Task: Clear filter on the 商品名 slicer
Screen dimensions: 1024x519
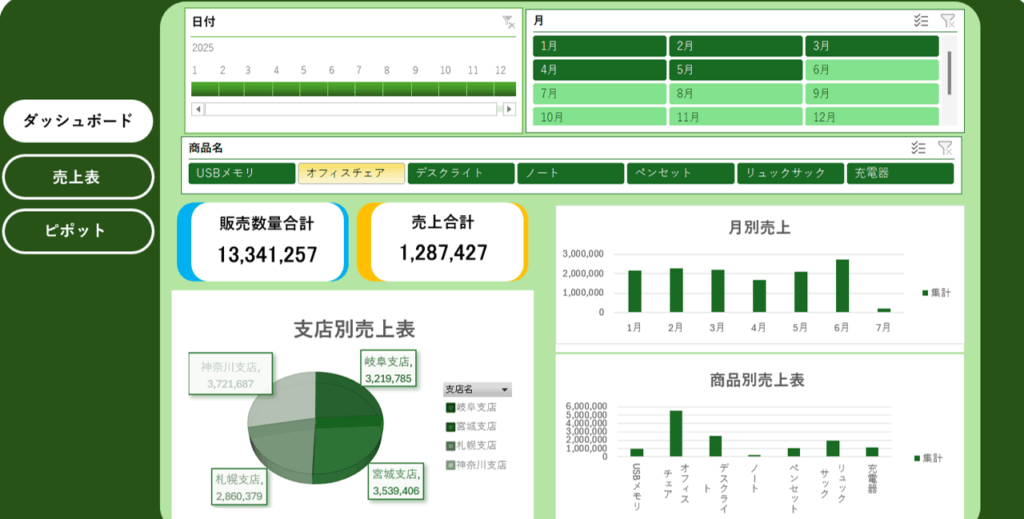Action: coord(945,148)
